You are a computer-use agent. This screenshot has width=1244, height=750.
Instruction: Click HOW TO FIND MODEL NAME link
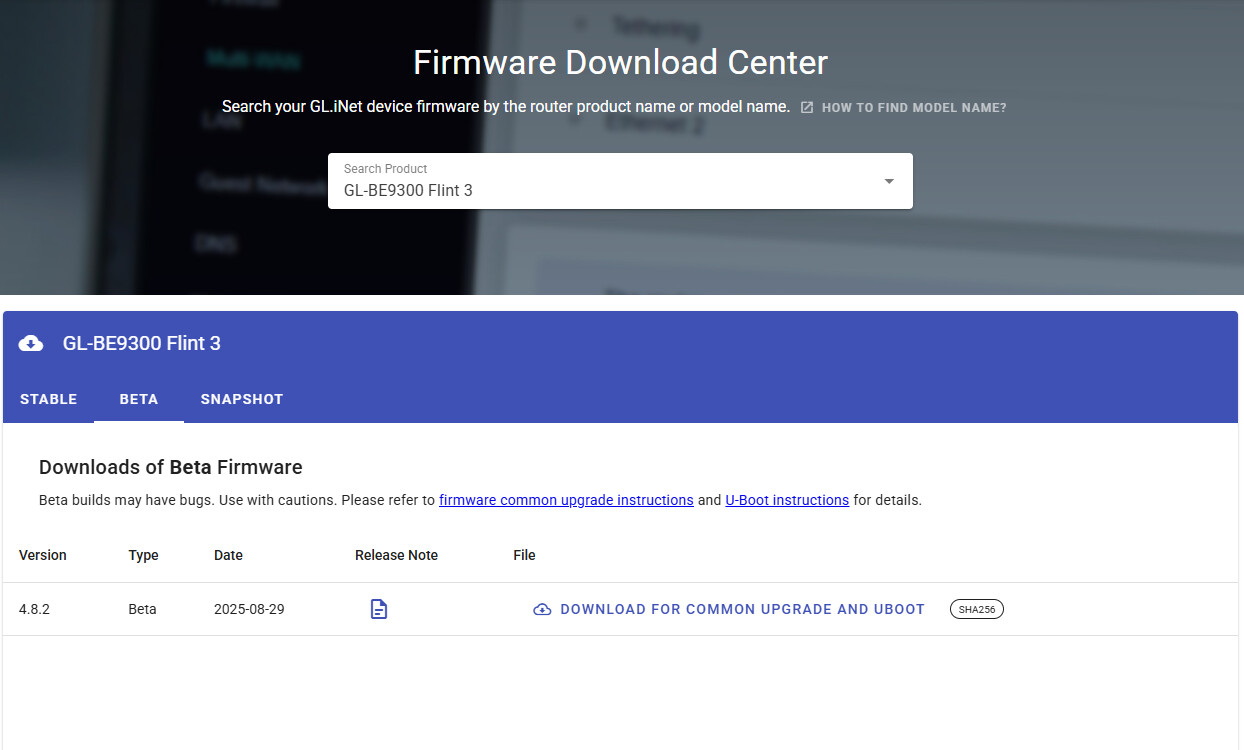[x=913, y=107]
